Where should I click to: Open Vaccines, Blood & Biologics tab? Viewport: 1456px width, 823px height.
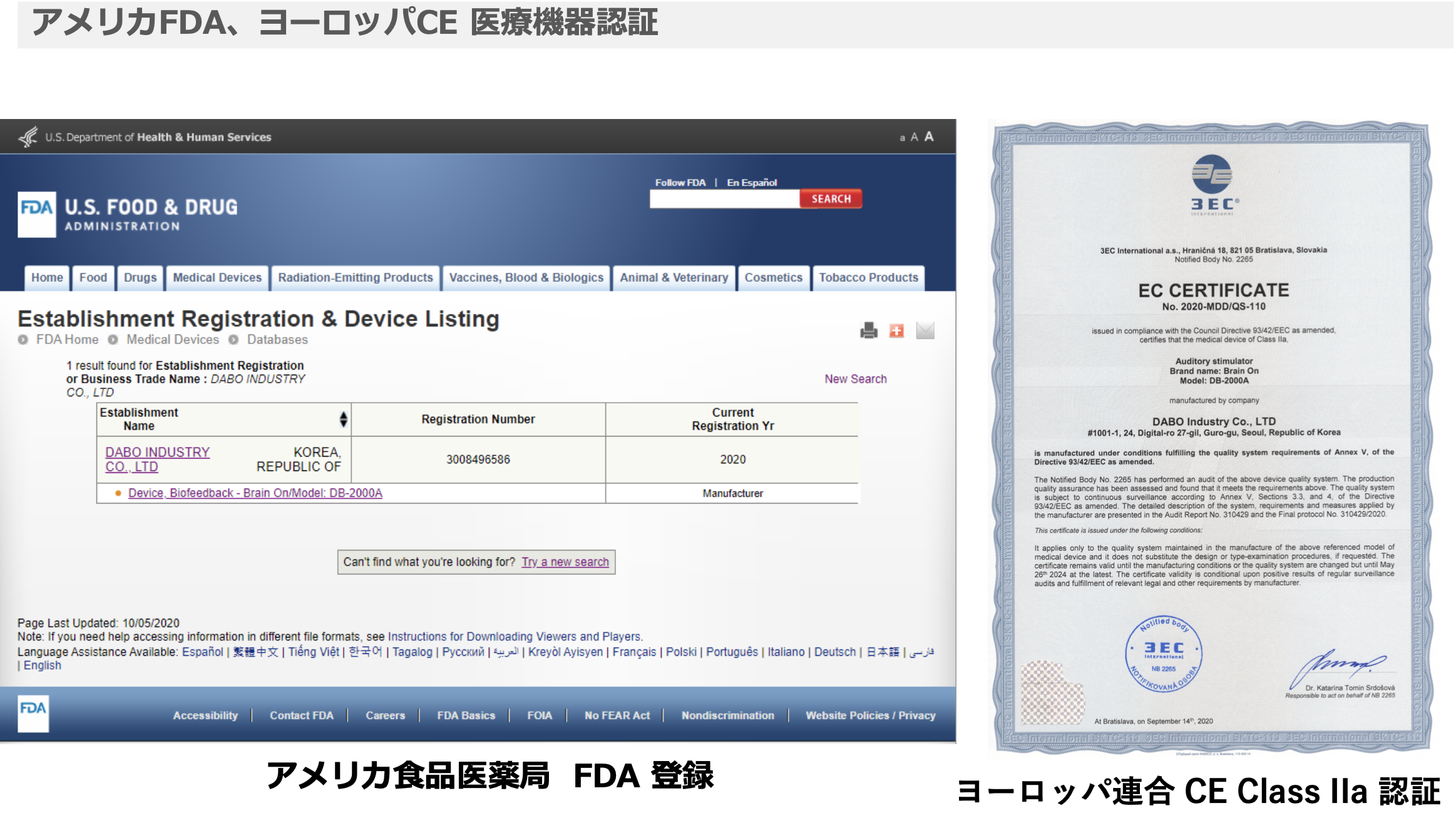click(526, 277)
